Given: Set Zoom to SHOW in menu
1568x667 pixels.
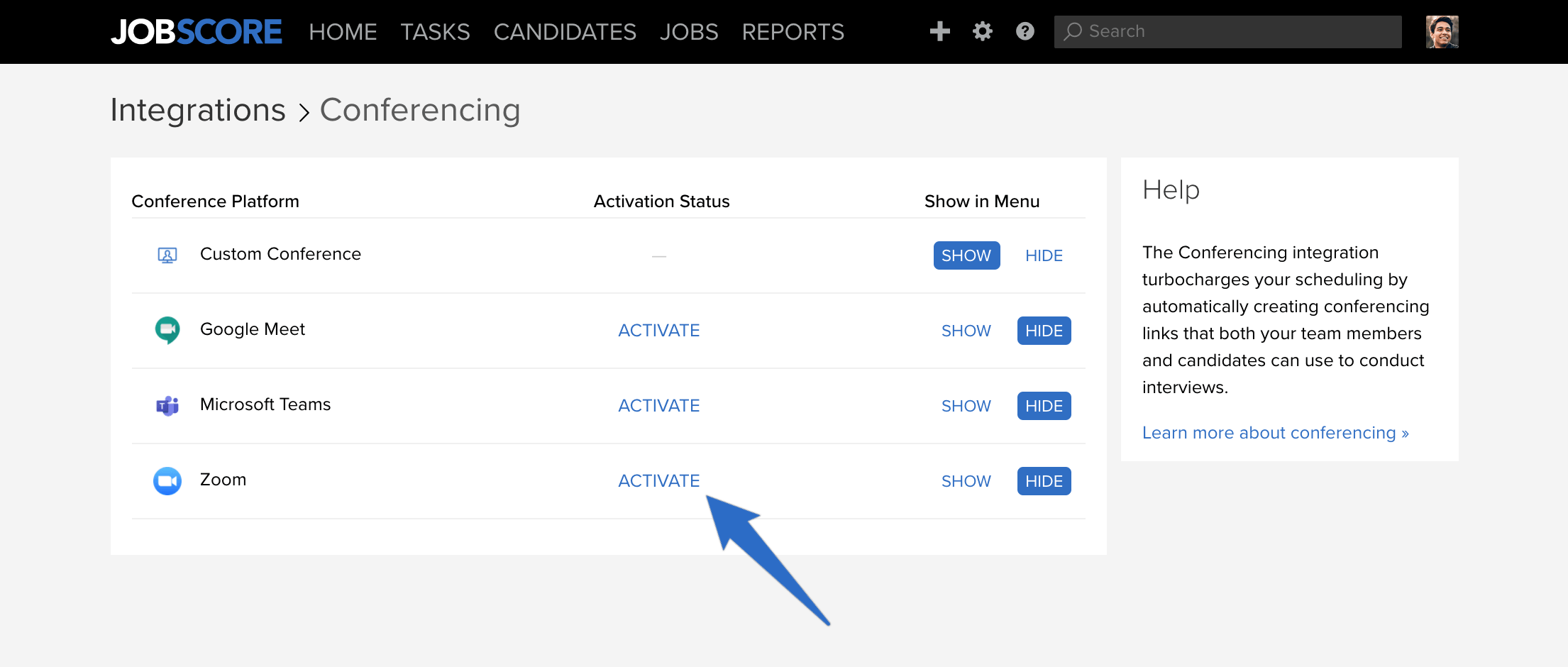Looking at the screenshot, I should click(966, 481).
